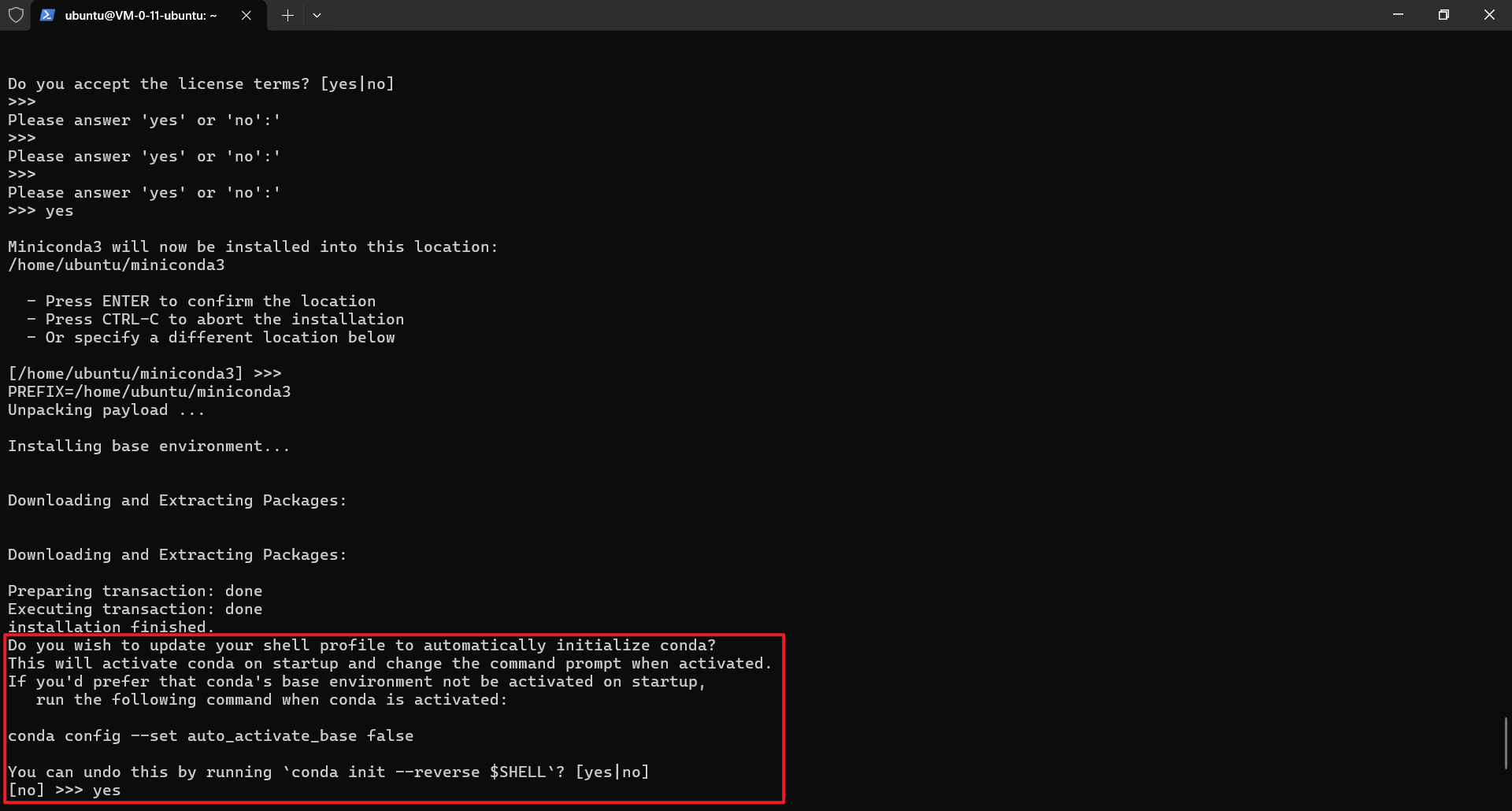Viewport: 1512px width, 811px height.
Task: Click the vertical scrollbar thumb
Action: [x=1506, y=742]
